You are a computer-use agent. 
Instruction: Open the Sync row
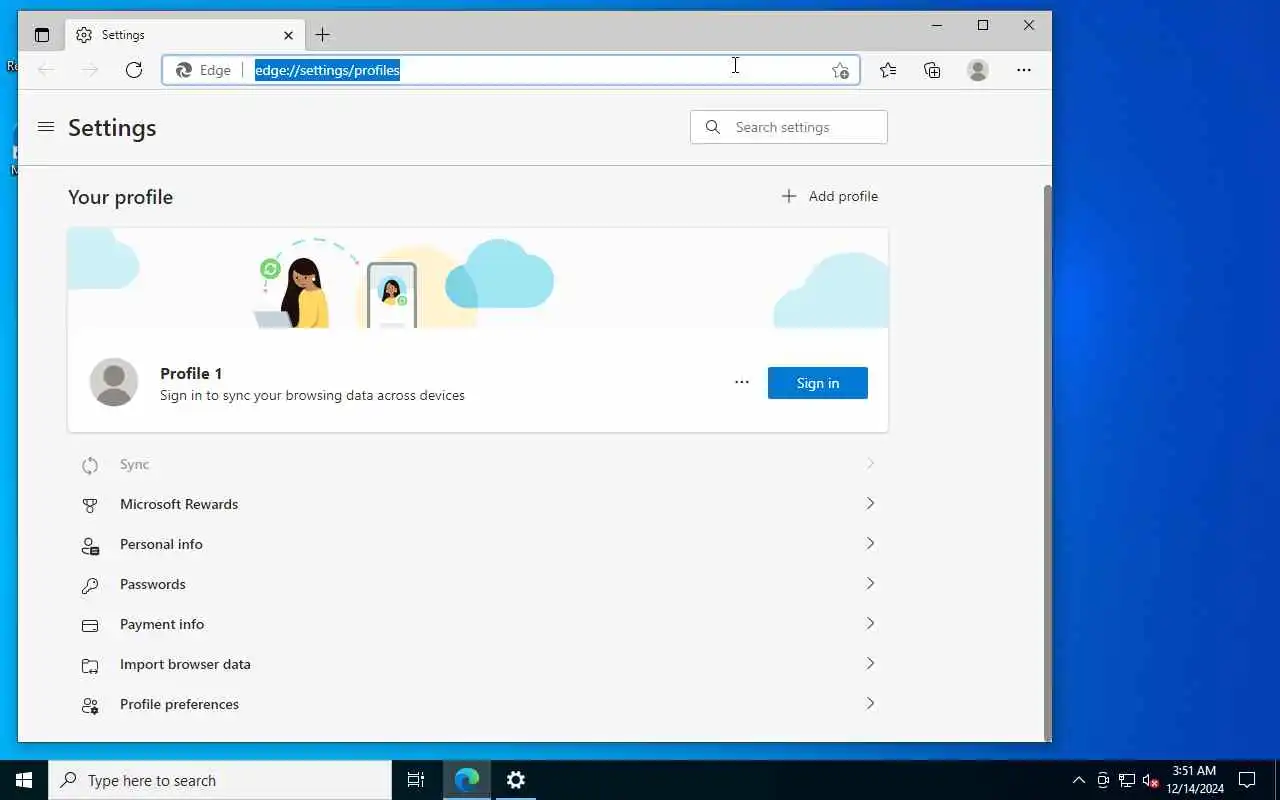pyautogui.click(x=478, y=464)
